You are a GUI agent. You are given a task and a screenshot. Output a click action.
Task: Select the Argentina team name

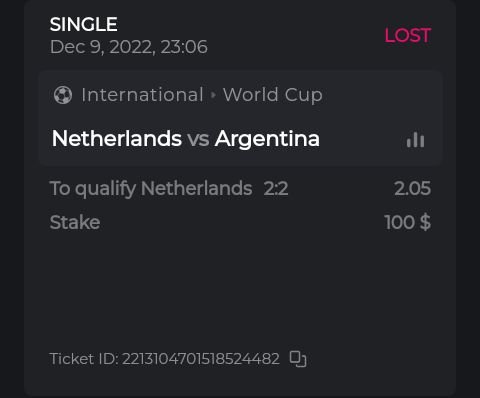[x=267, y=139]
